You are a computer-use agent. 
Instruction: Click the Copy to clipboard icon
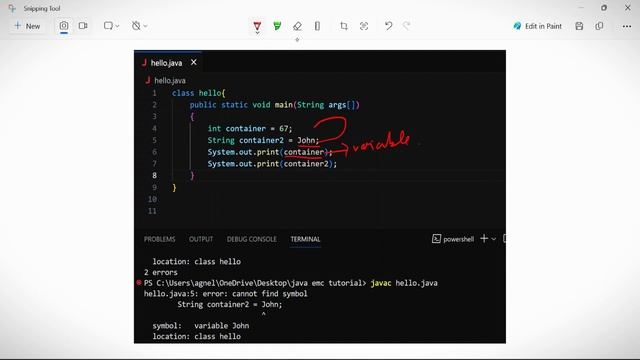click(x=599, y=26)
